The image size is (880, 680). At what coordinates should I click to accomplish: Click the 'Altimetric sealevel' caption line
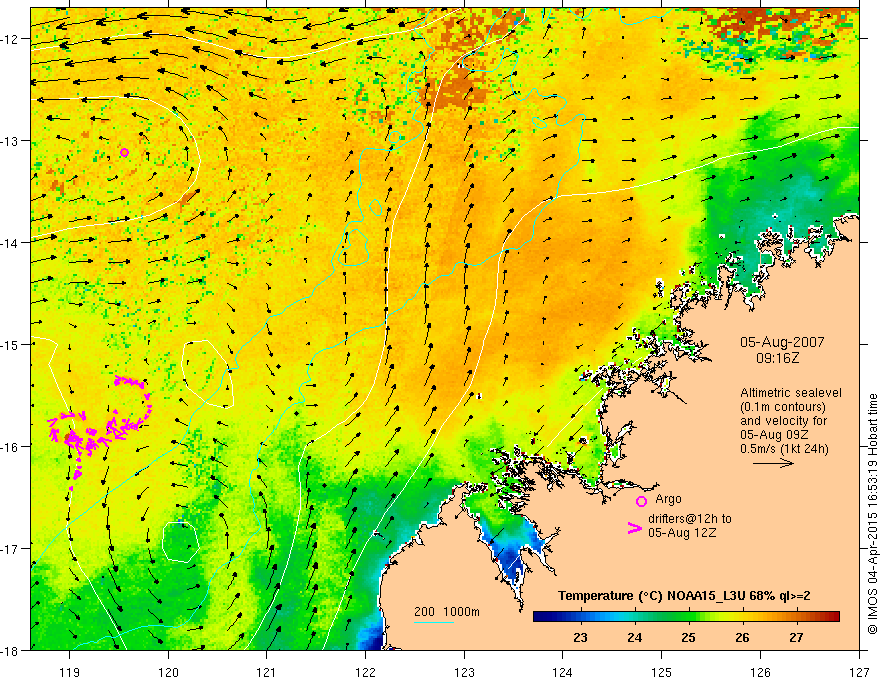pos(791,393)
